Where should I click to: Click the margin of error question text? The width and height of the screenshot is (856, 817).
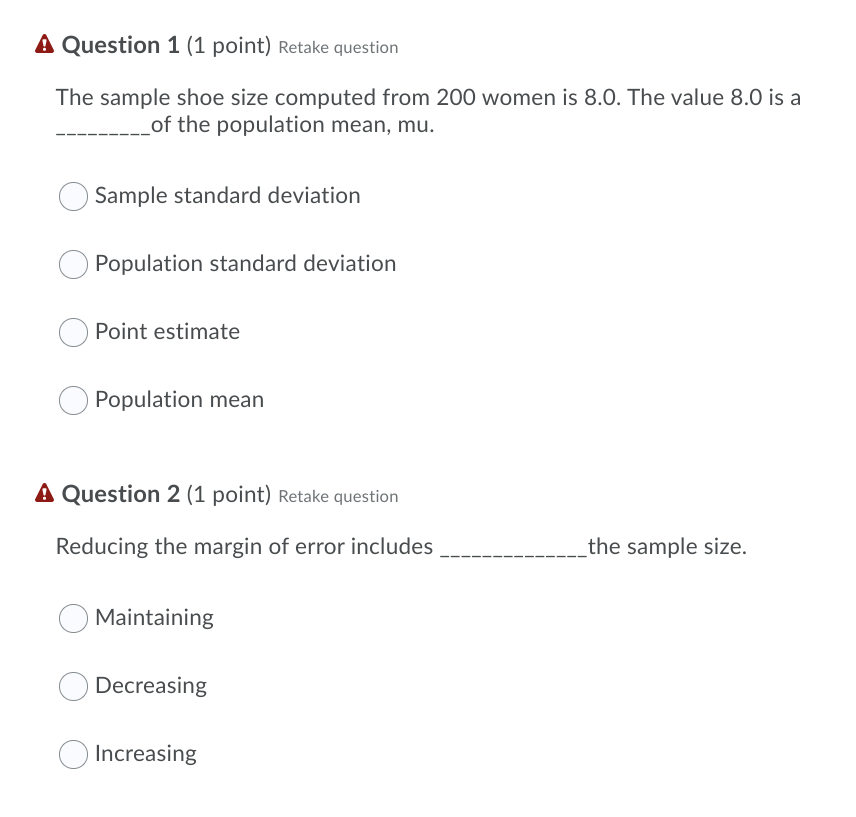tap(400, 546)
